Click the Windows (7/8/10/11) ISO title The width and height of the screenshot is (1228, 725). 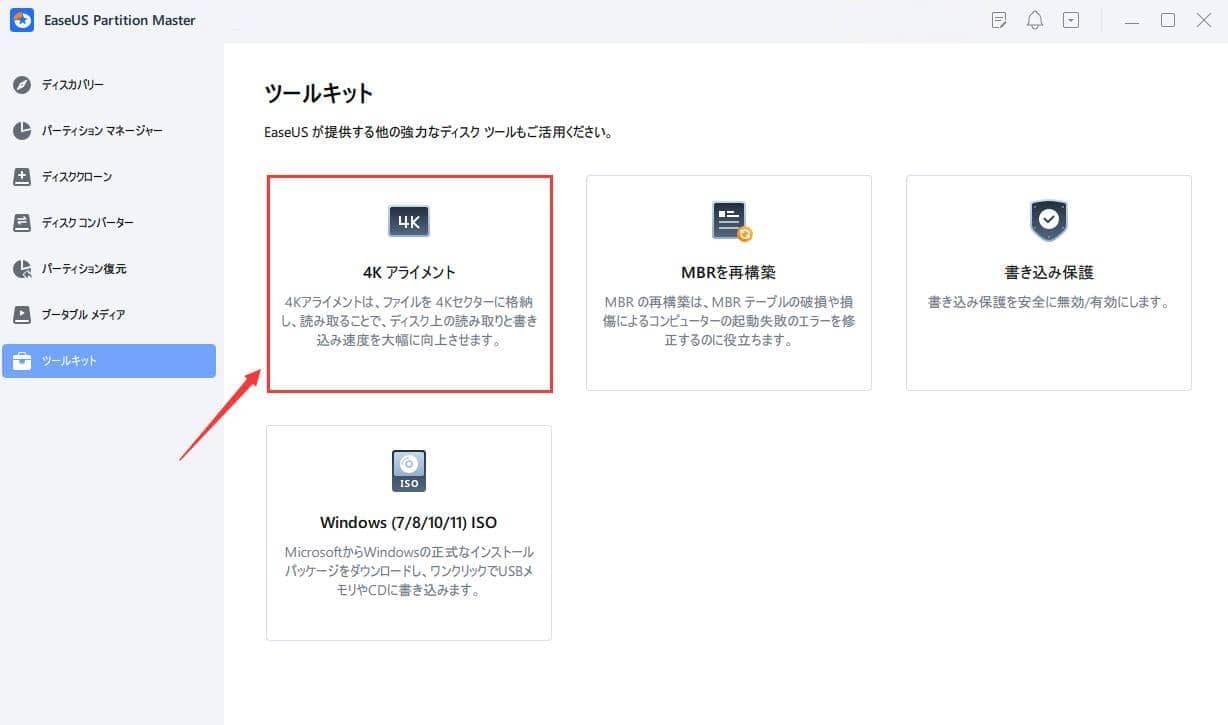408,522
